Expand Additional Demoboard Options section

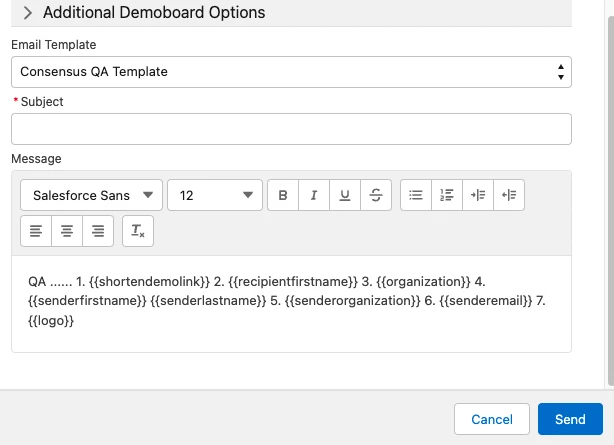(27, 13)
